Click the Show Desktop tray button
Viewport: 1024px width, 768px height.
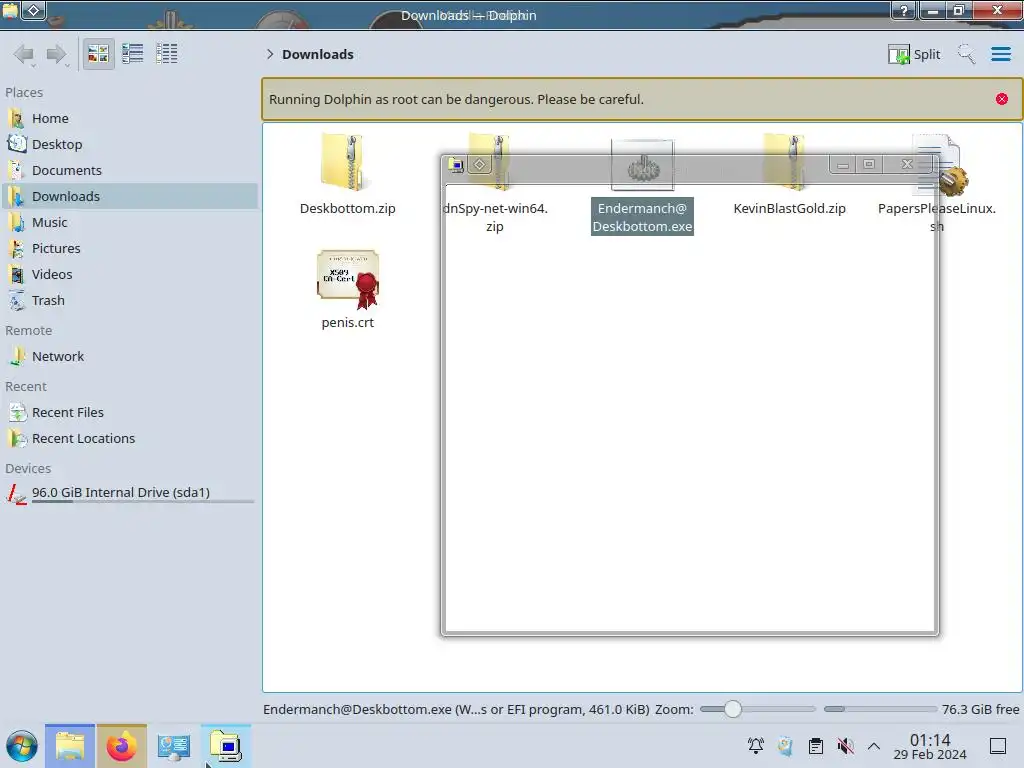(x=998, y=746)
